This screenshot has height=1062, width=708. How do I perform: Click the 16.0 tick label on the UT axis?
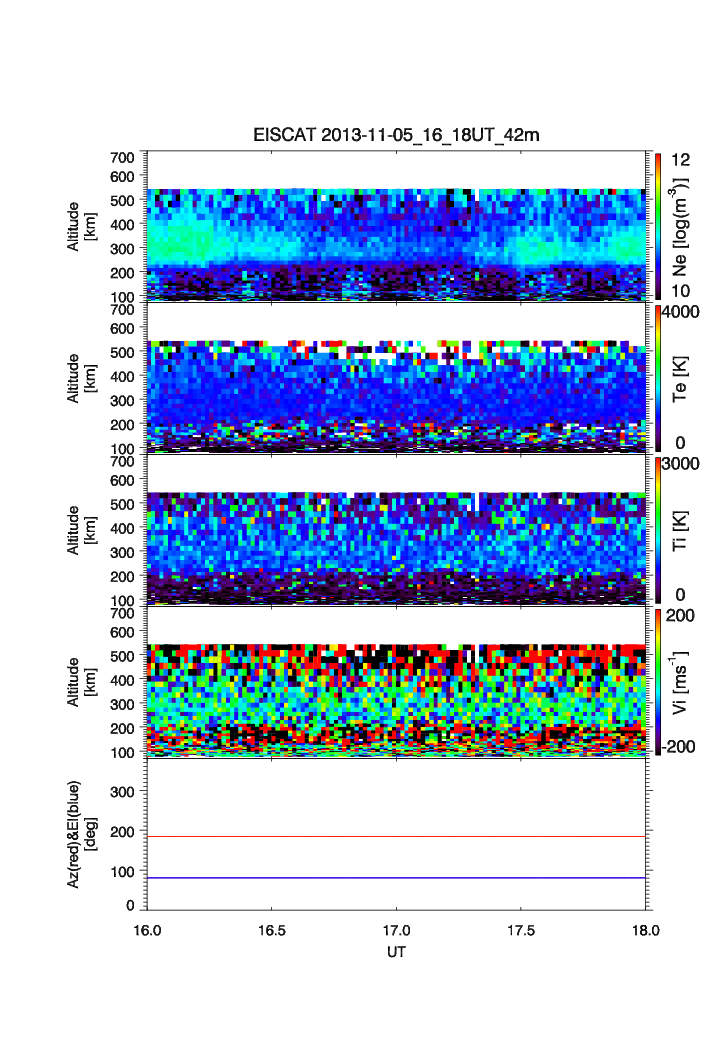(147, 931)
